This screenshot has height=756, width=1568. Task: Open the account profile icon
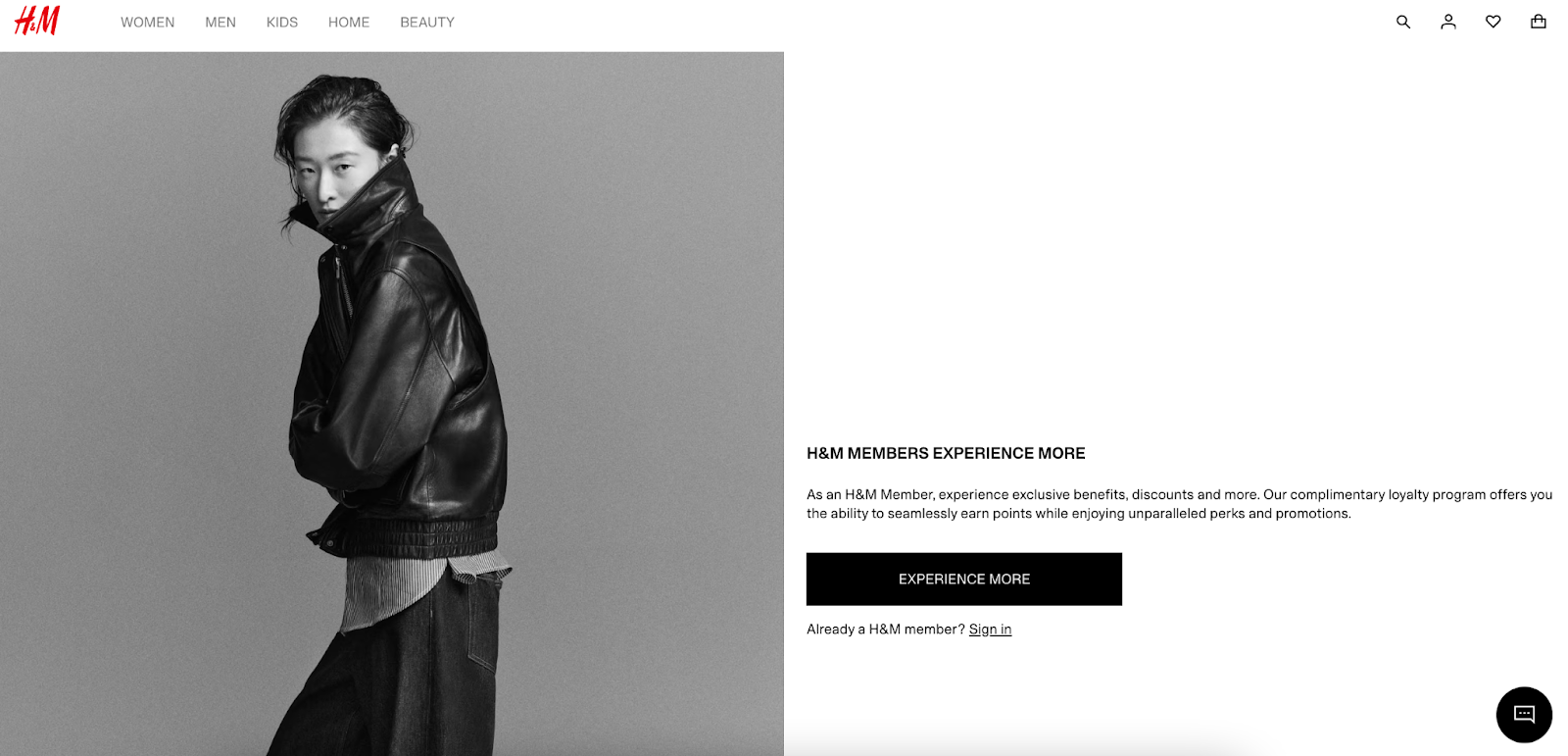(1448, 22)
